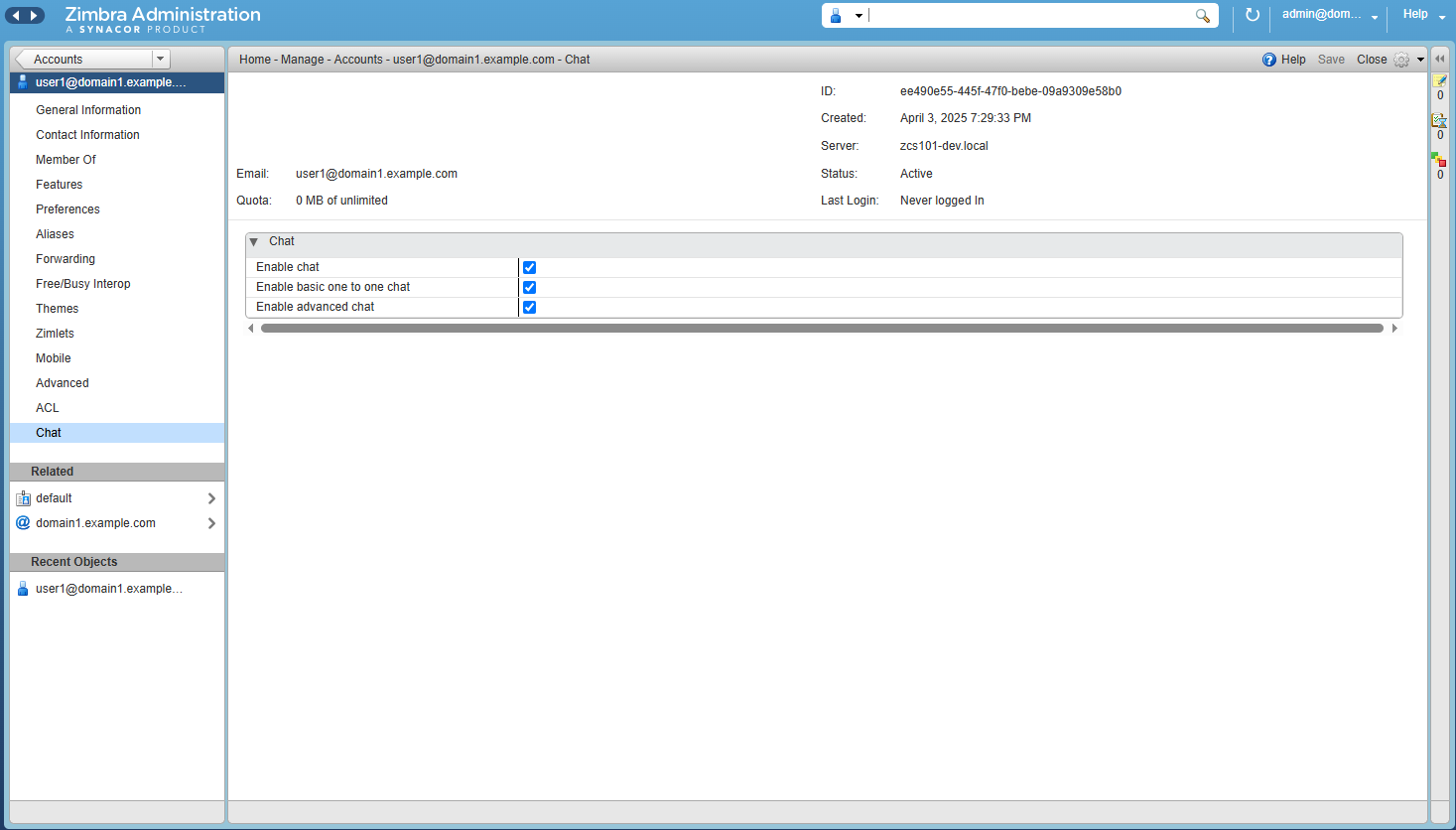Click the Accounts back button
Viewport: 1456px width, 830px height.
(83, 60)
